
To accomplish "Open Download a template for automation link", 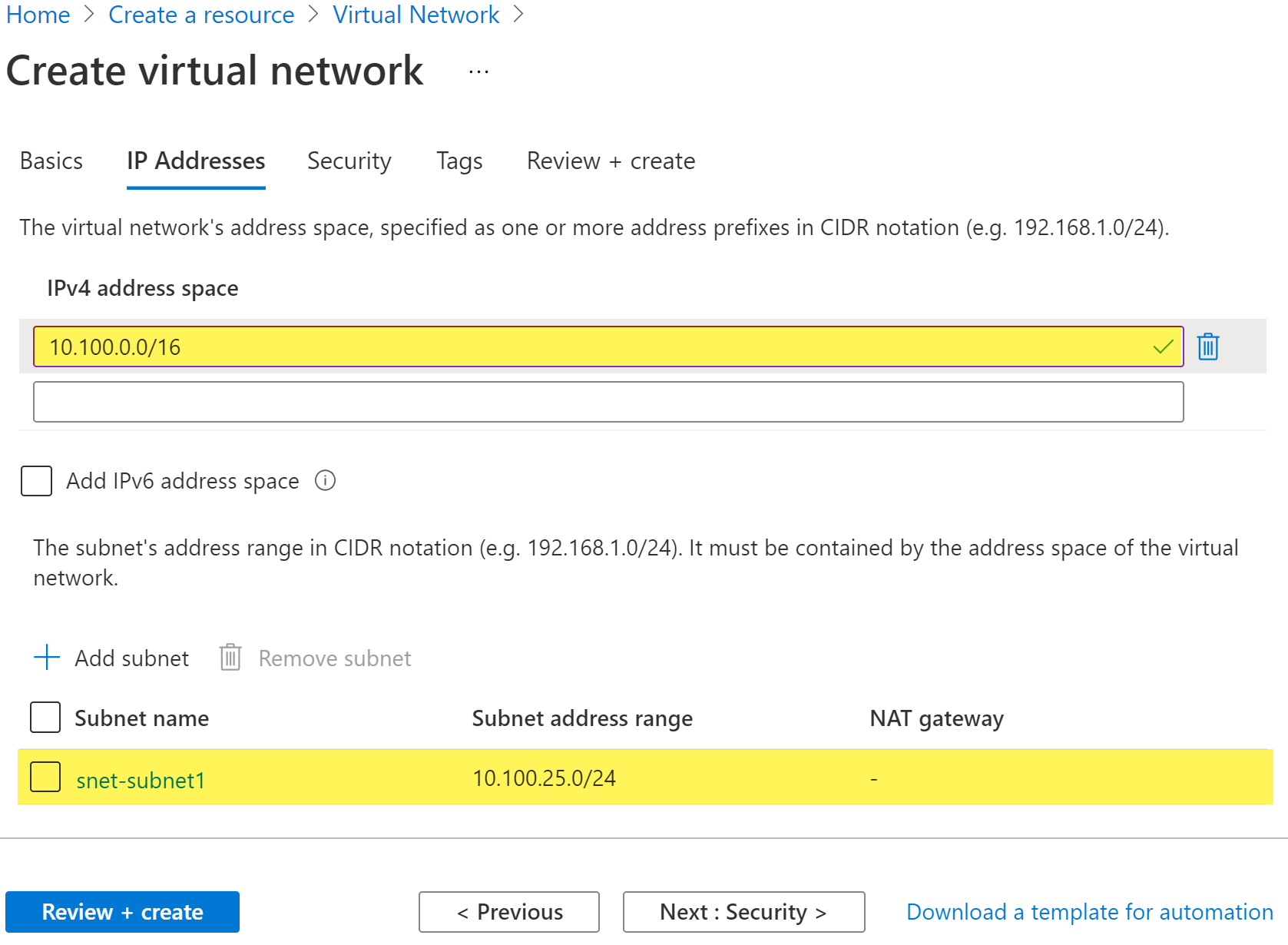I will [1090, 912].
